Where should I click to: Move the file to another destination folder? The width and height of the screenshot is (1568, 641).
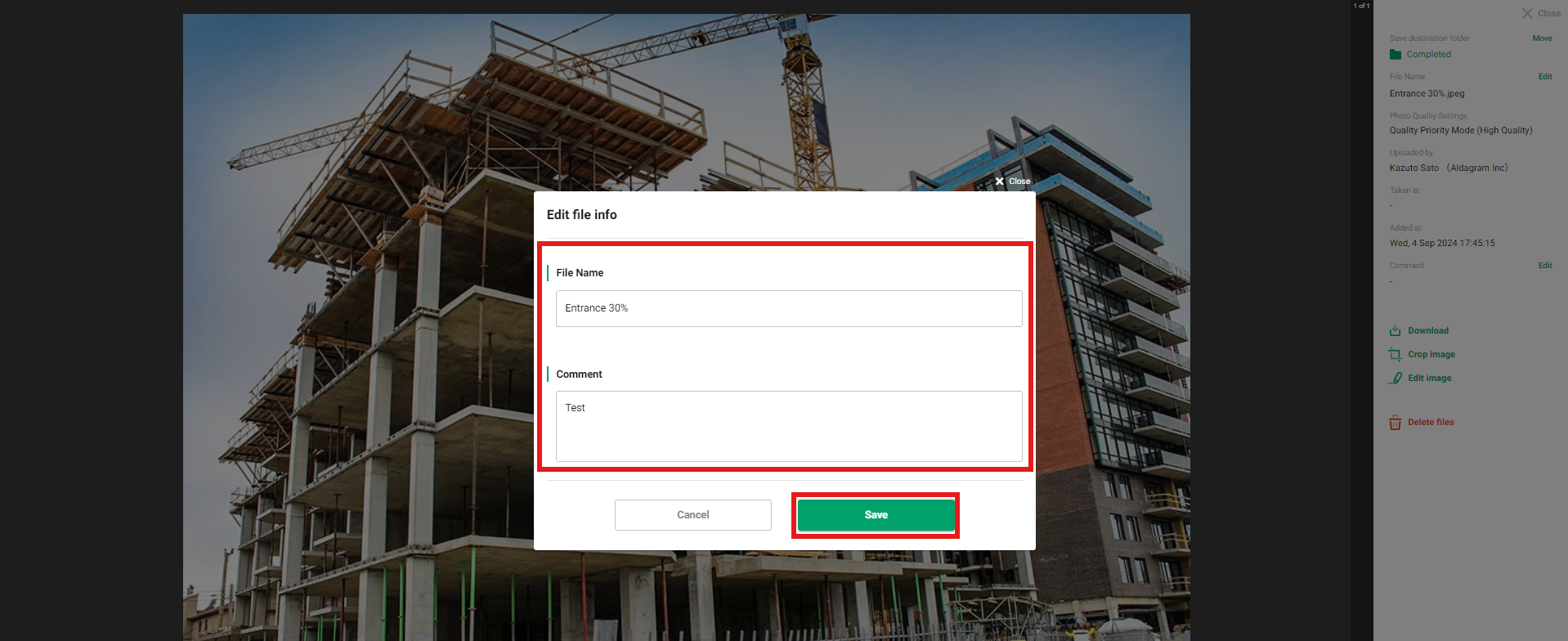[1542, 38]
